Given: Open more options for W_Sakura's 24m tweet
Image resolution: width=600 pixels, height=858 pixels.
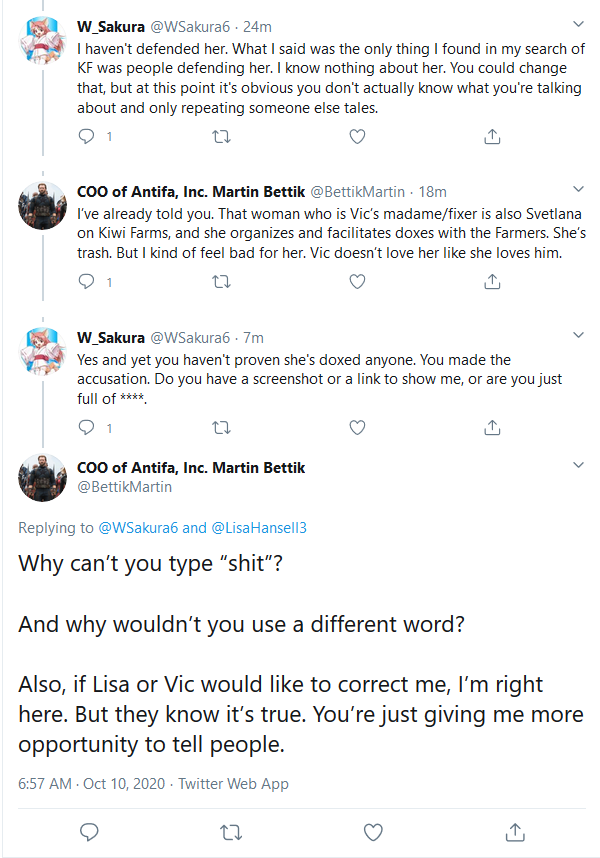Looking at the screenshot, I should coord(578,24).
